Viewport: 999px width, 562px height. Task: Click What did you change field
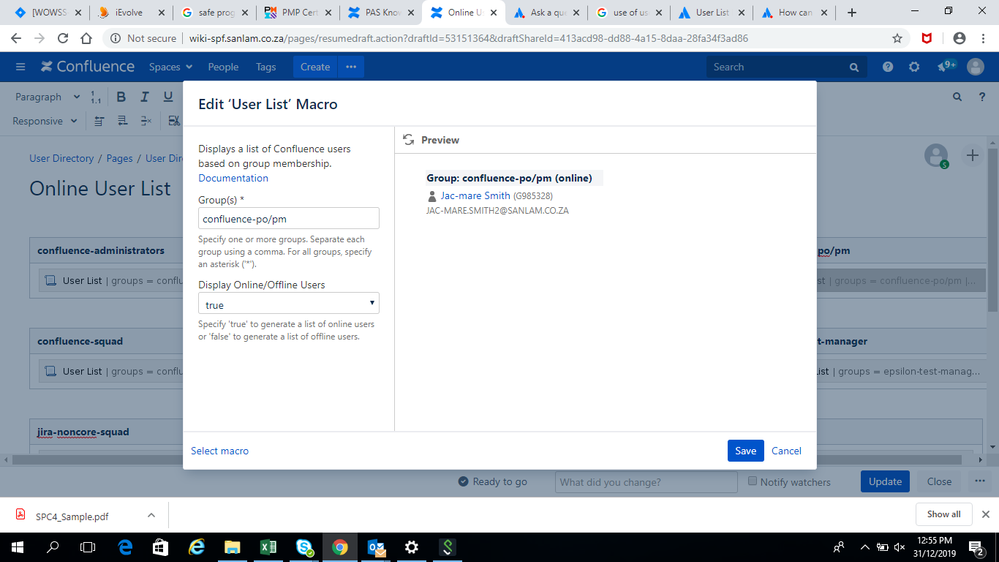tap(646, 482)
